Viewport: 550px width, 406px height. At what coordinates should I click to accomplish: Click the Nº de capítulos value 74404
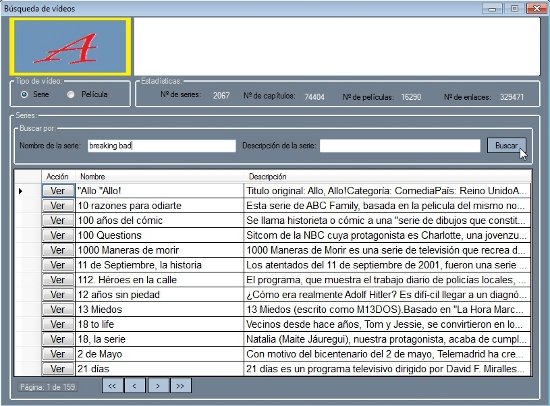pos(314,97)
